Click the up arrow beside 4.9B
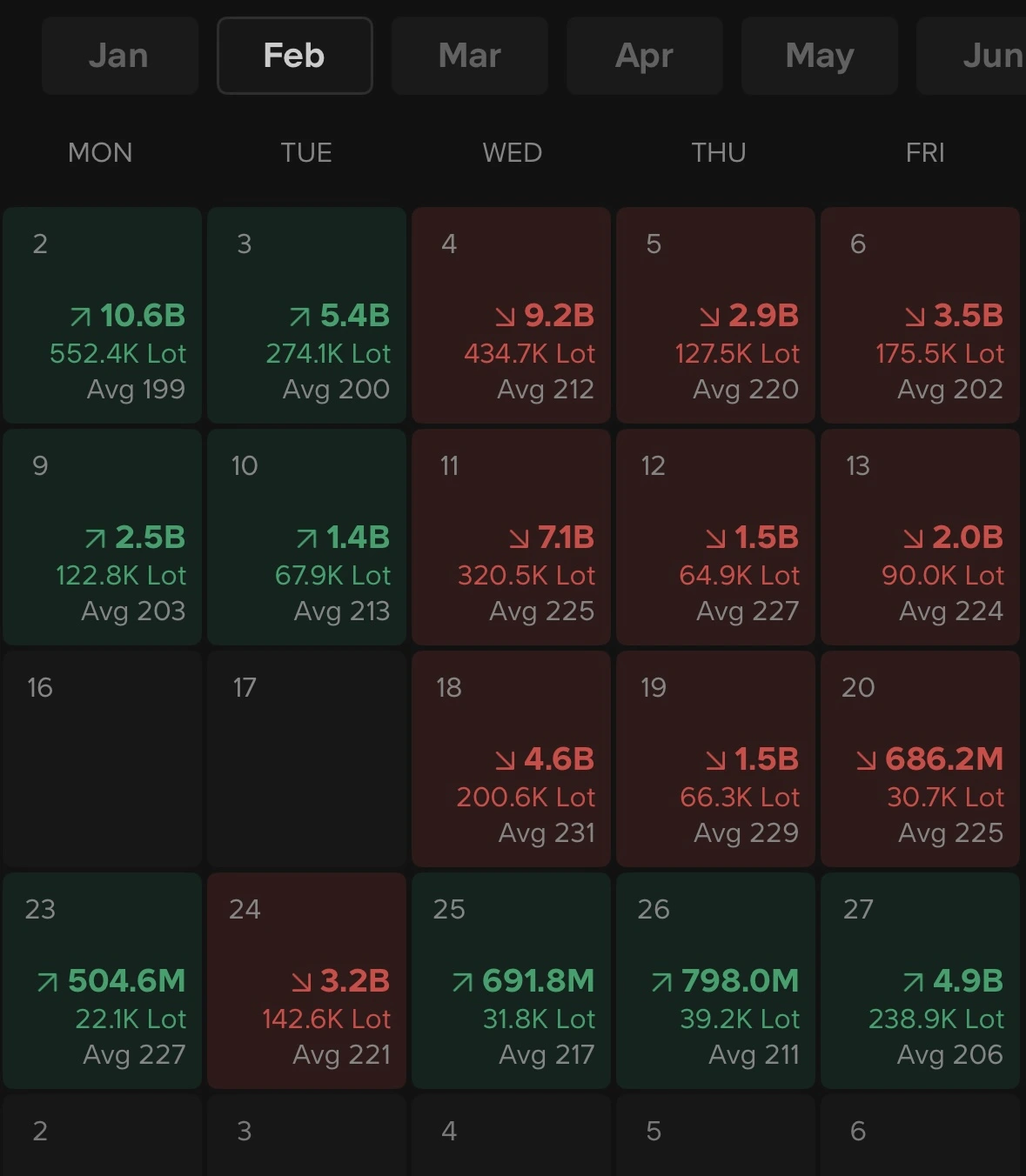Image resolution: width=1026 pixels, height=1176 pixels. point(913,982)
